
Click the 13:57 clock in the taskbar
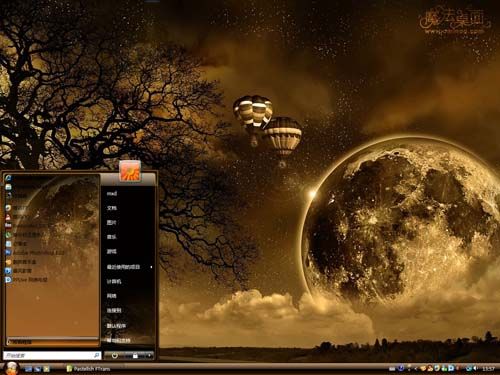(x=488, y=369)
